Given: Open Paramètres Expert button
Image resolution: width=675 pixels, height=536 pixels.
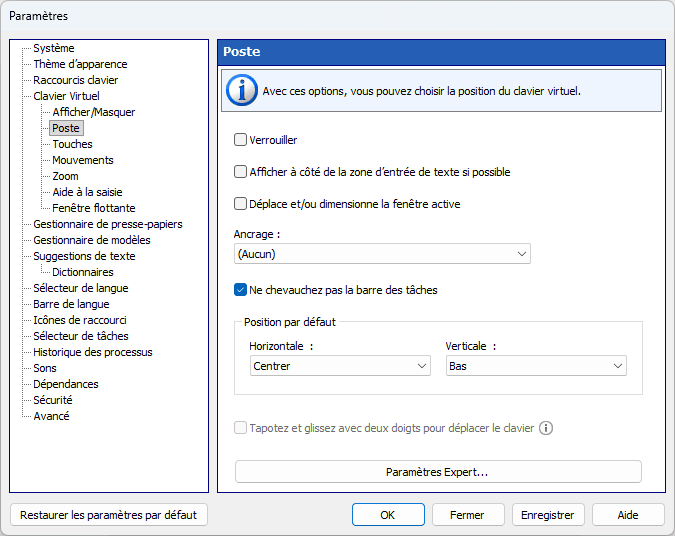Looking at the screenshot, I should [x=438, y=472].
